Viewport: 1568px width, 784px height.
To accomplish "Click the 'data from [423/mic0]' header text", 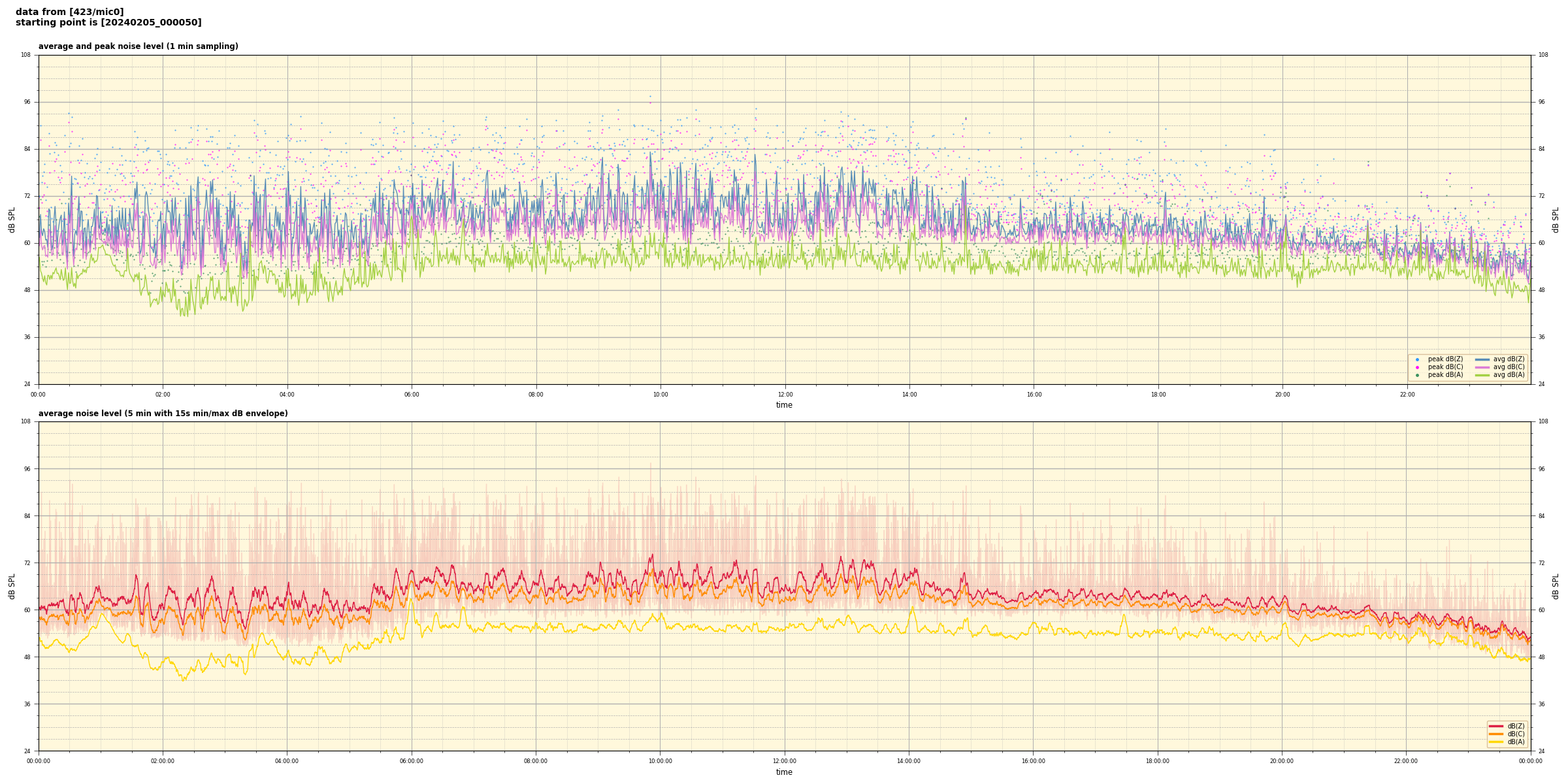I will point(69,12).
